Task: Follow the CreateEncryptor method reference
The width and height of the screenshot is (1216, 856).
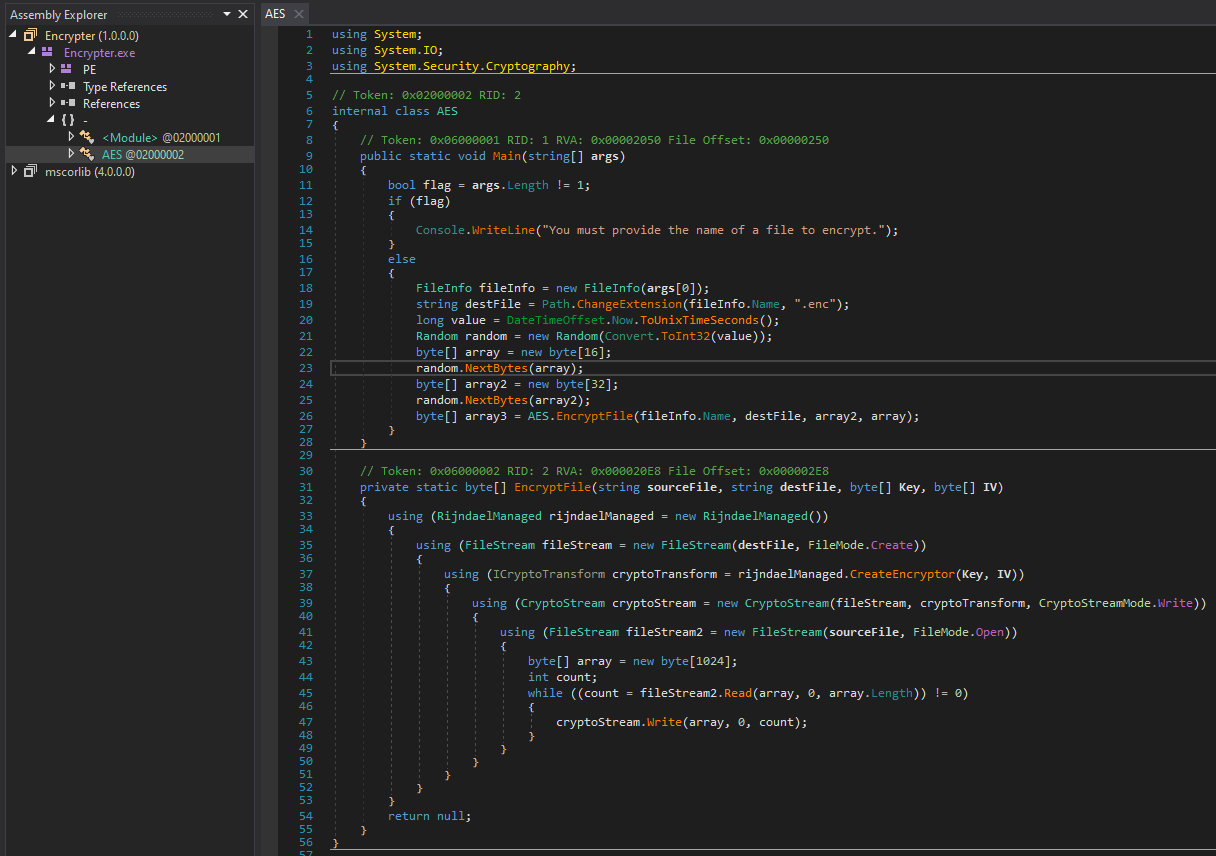Action: coord(900,574)
